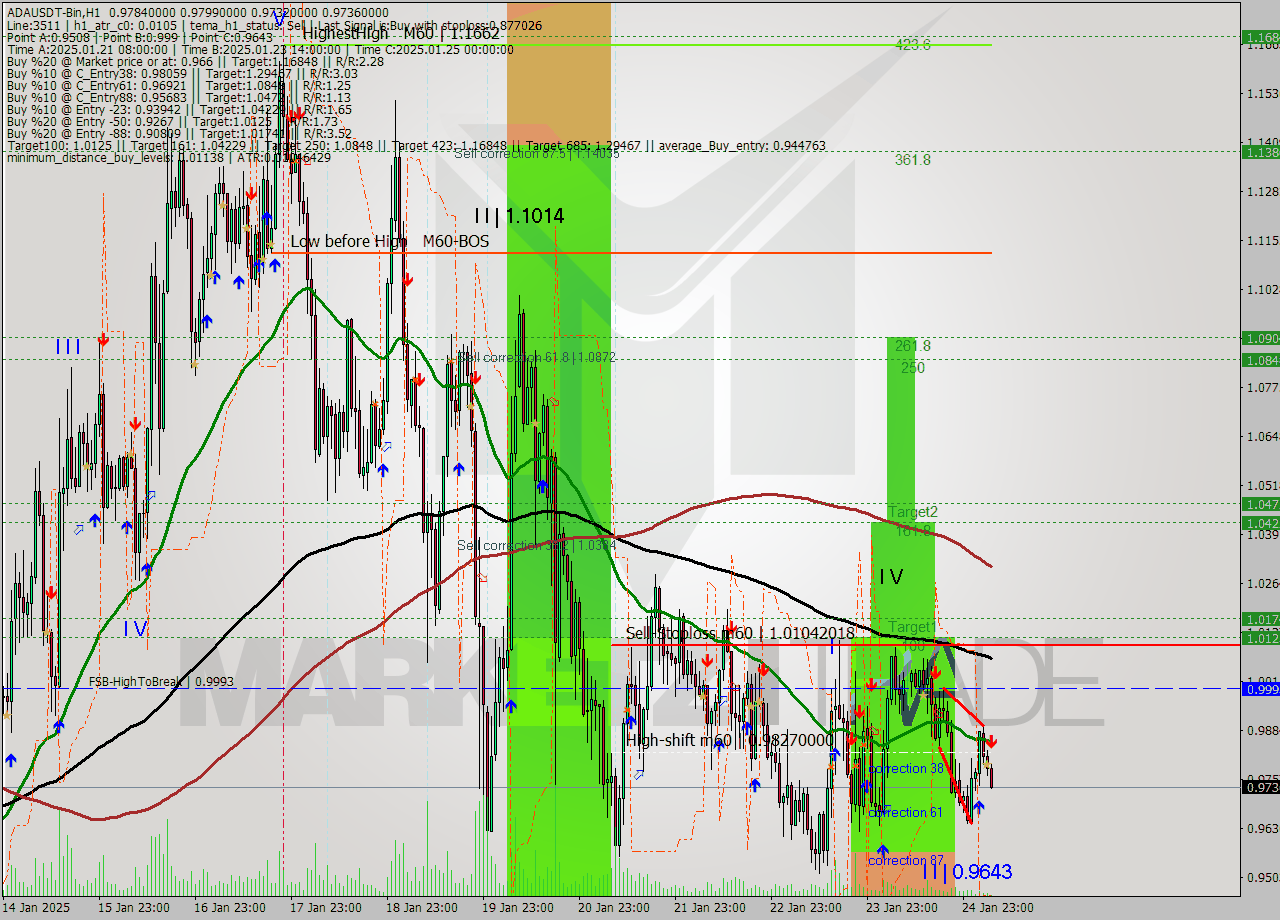Select the 'HighestHigh M60 | 1.1662' label
Image resolution: width=1280 pixels, height=920 pixels.
pyautogui.click(x=402, y=33)
